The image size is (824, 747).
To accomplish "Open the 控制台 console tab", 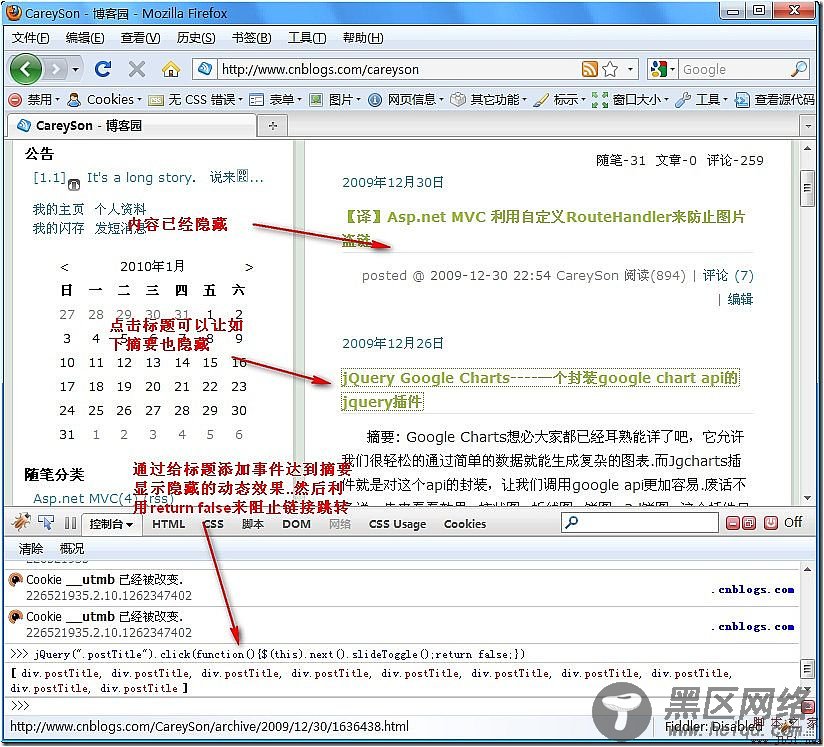I will 110,524.
